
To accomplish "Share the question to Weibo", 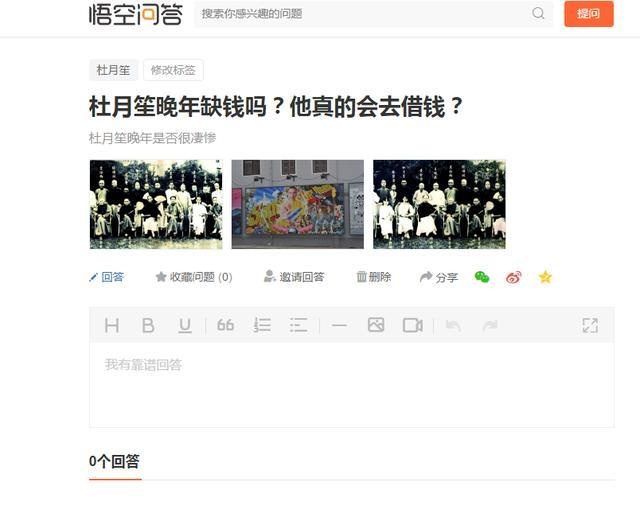I will [513, 277].
